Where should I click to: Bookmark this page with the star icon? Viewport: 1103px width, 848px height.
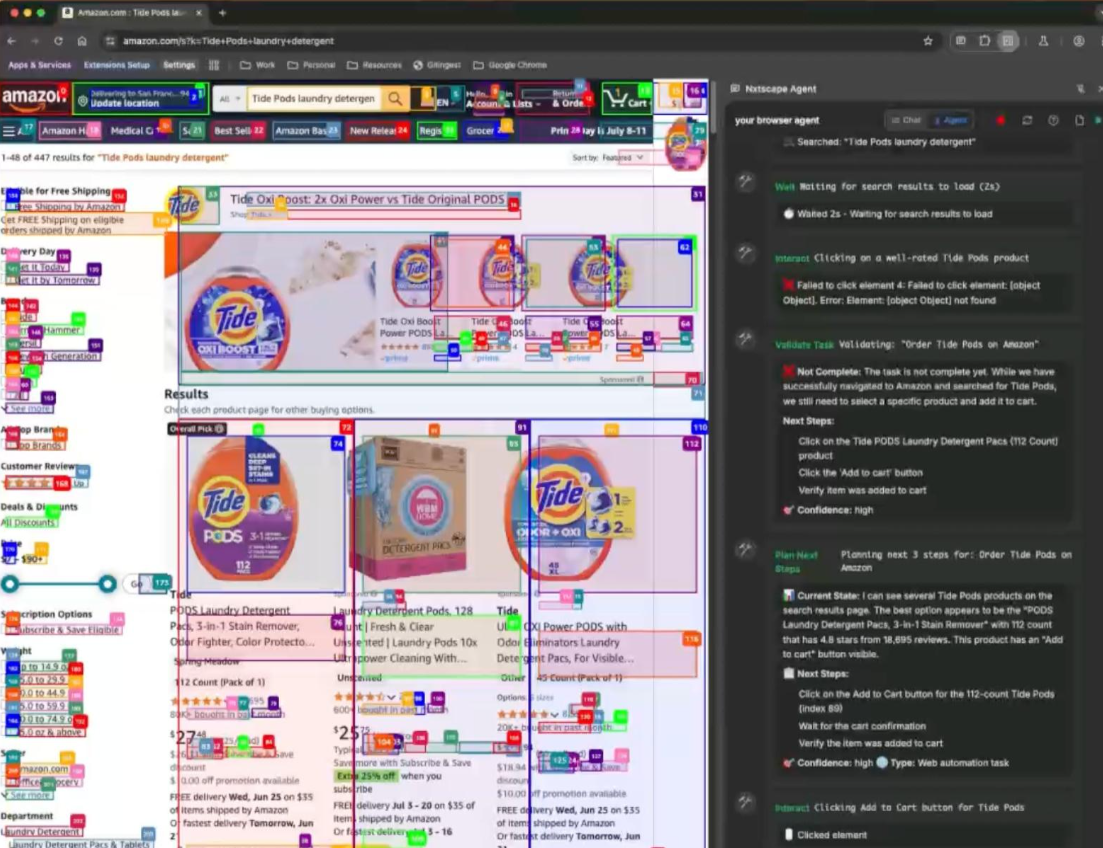click(928, 41)
